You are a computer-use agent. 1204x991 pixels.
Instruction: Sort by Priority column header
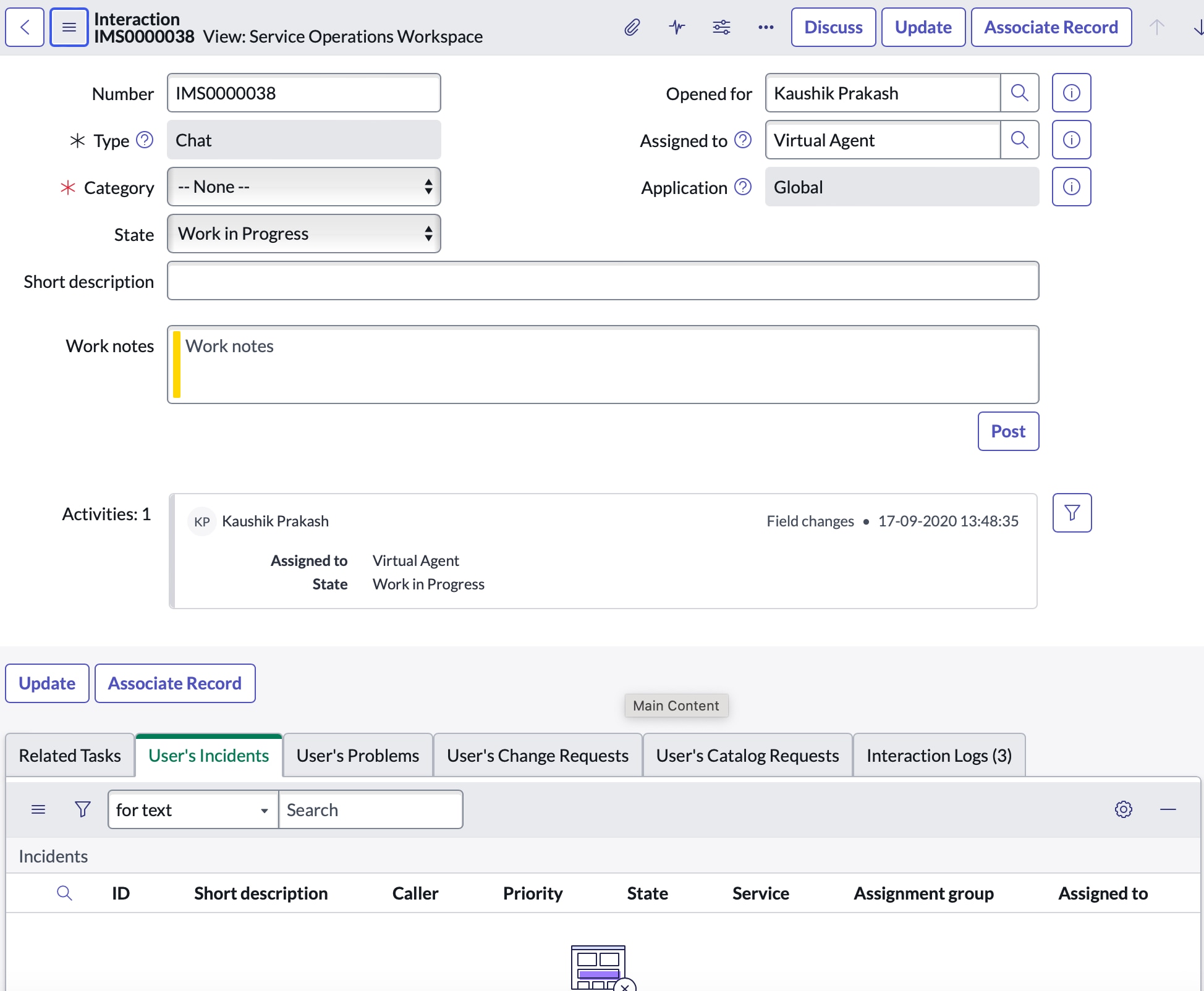[533, 893]
